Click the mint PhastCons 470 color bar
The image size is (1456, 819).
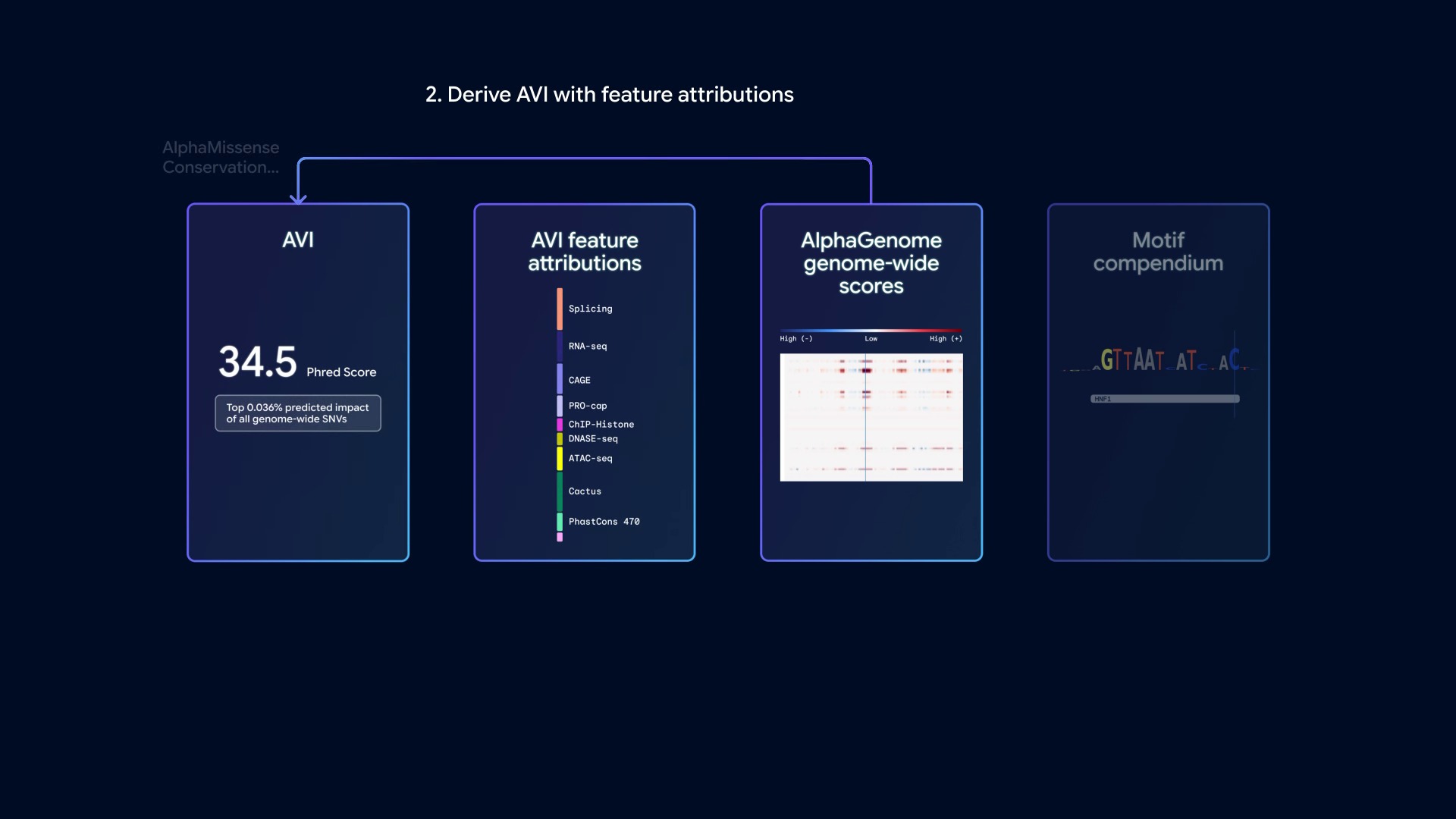pyautogui.click(x=560, y=522)
